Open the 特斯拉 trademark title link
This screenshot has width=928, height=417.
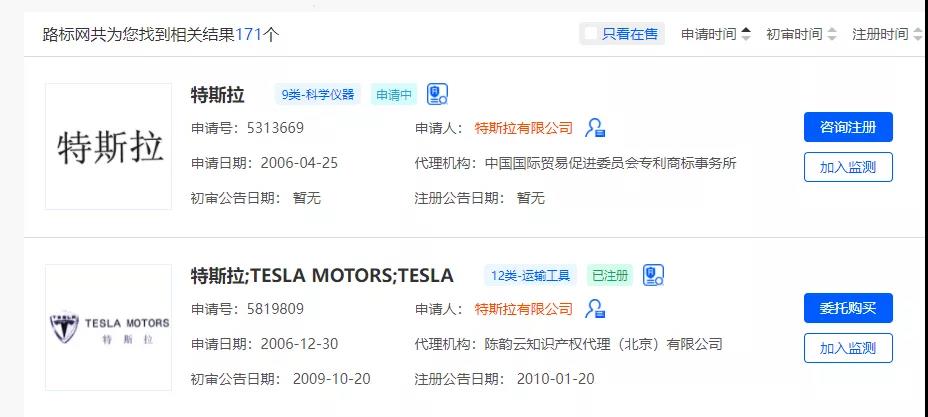217,95
